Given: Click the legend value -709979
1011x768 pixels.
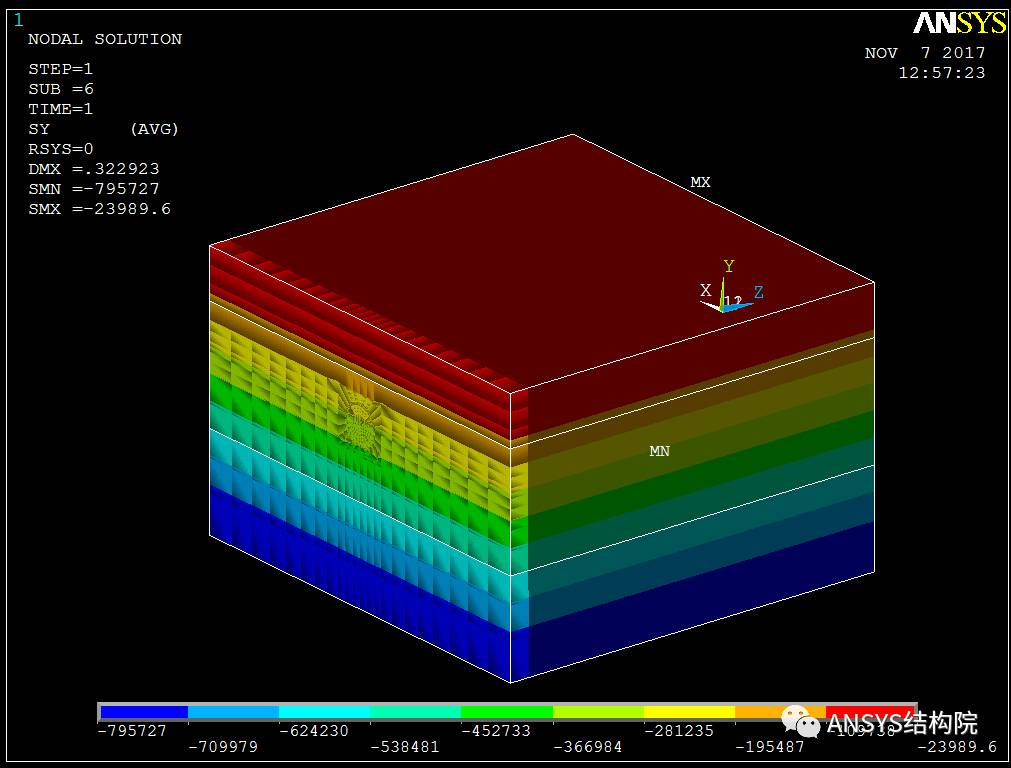Looking at the screenshot, I should tap(223, 747).
